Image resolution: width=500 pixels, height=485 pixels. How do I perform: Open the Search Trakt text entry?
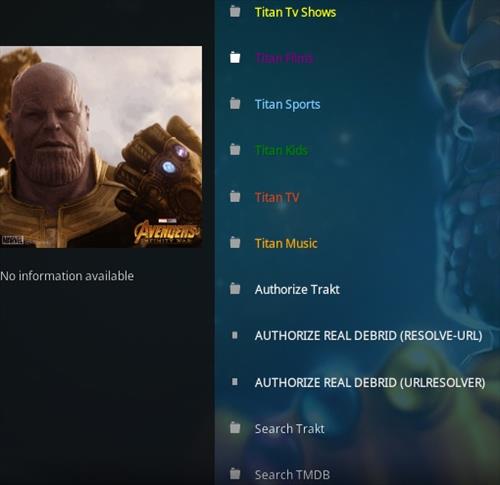(289, 429)
